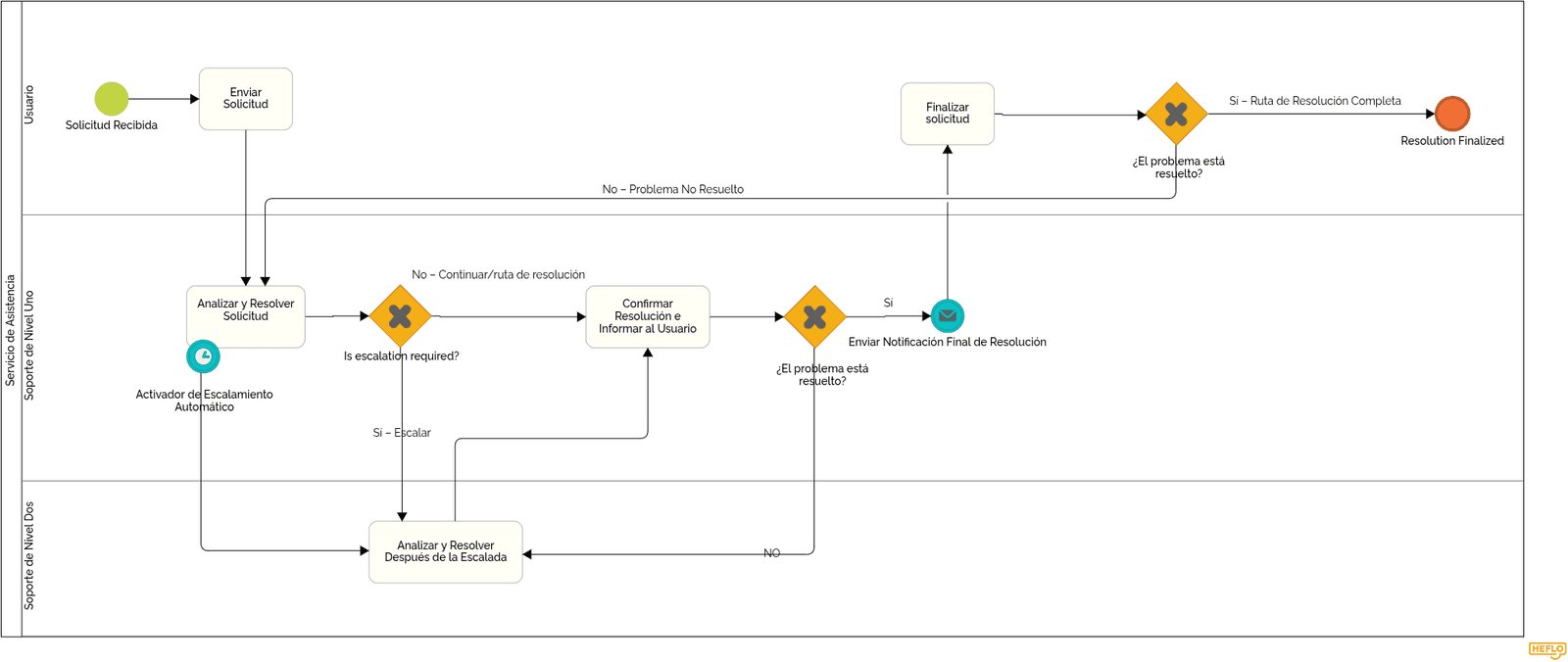Select Confirmar Resolución e Informar al Usuario task

(648, 316)
